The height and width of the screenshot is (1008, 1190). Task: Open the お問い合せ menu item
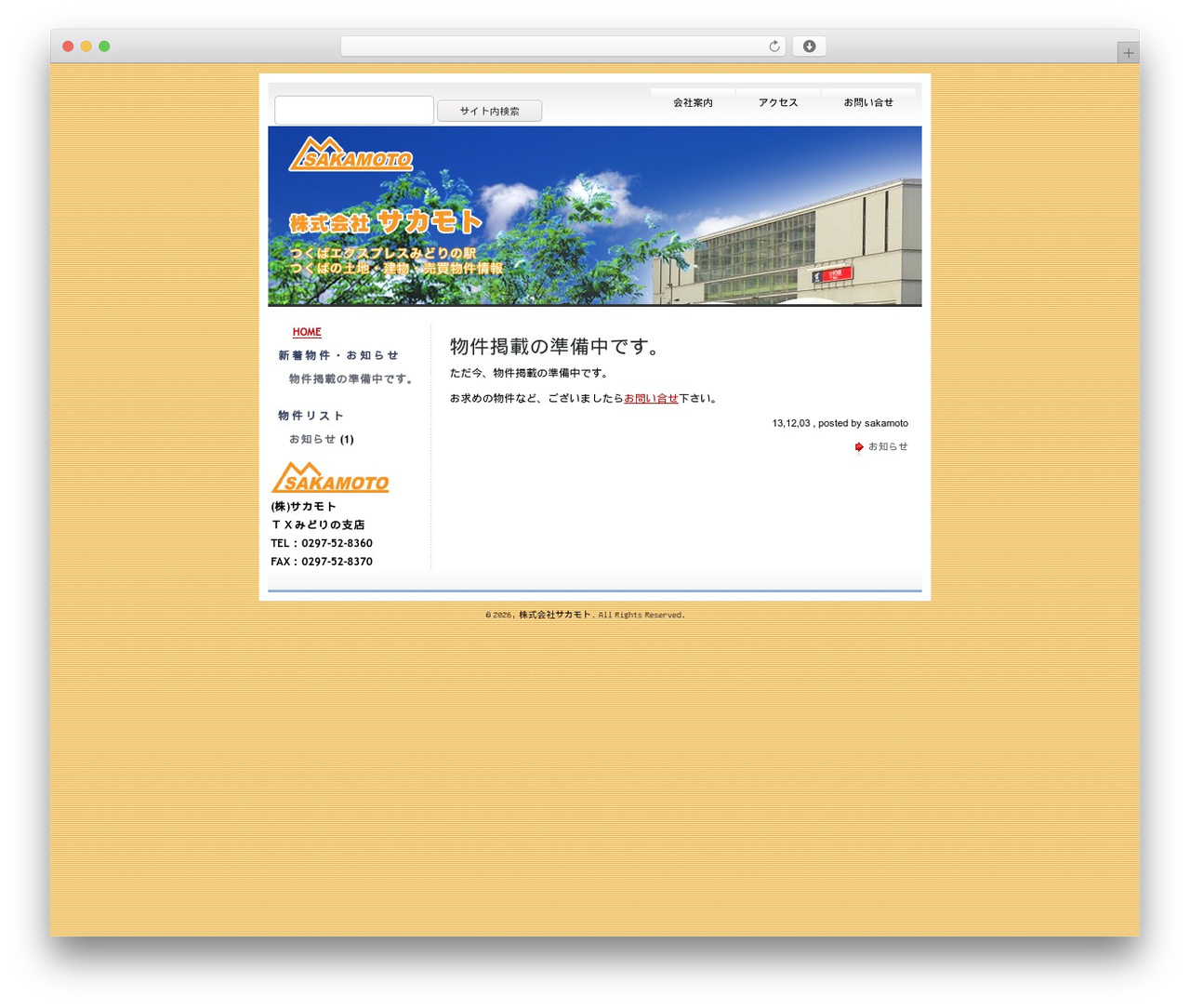pyautogui.click(x=868, y=102)
